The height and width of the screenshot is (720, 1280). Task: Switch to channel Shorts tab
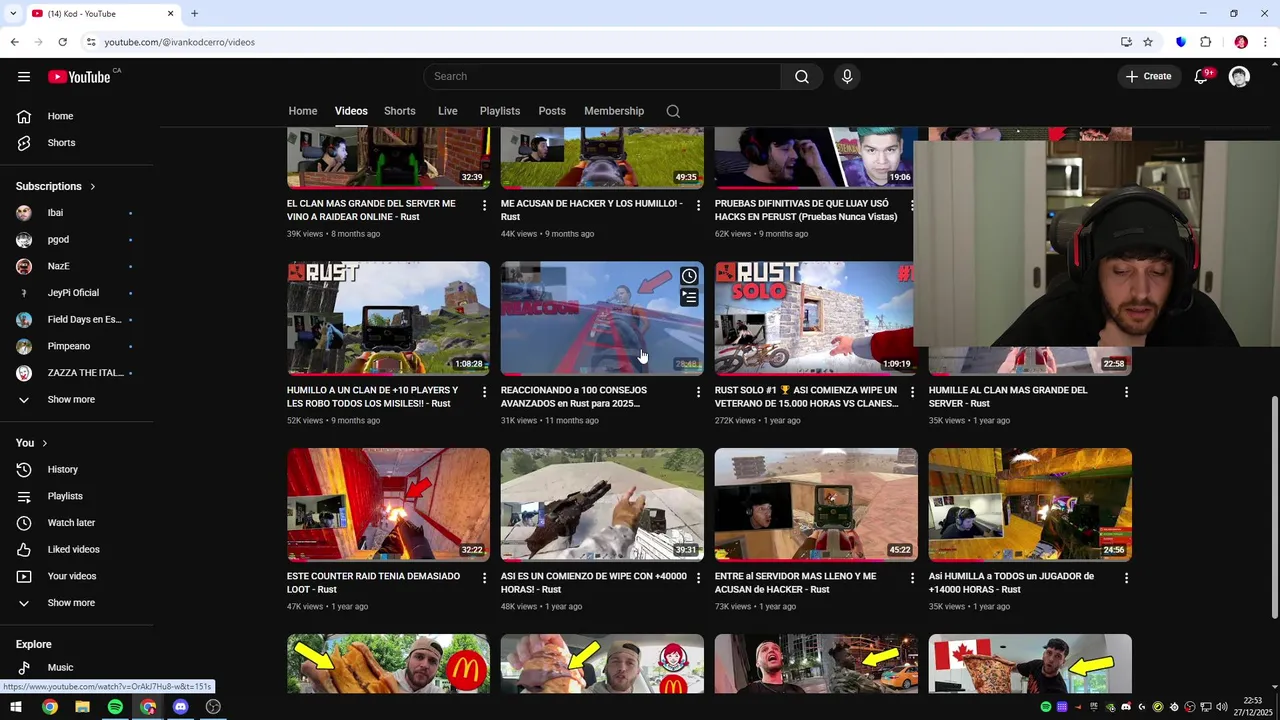pos(400,111)
